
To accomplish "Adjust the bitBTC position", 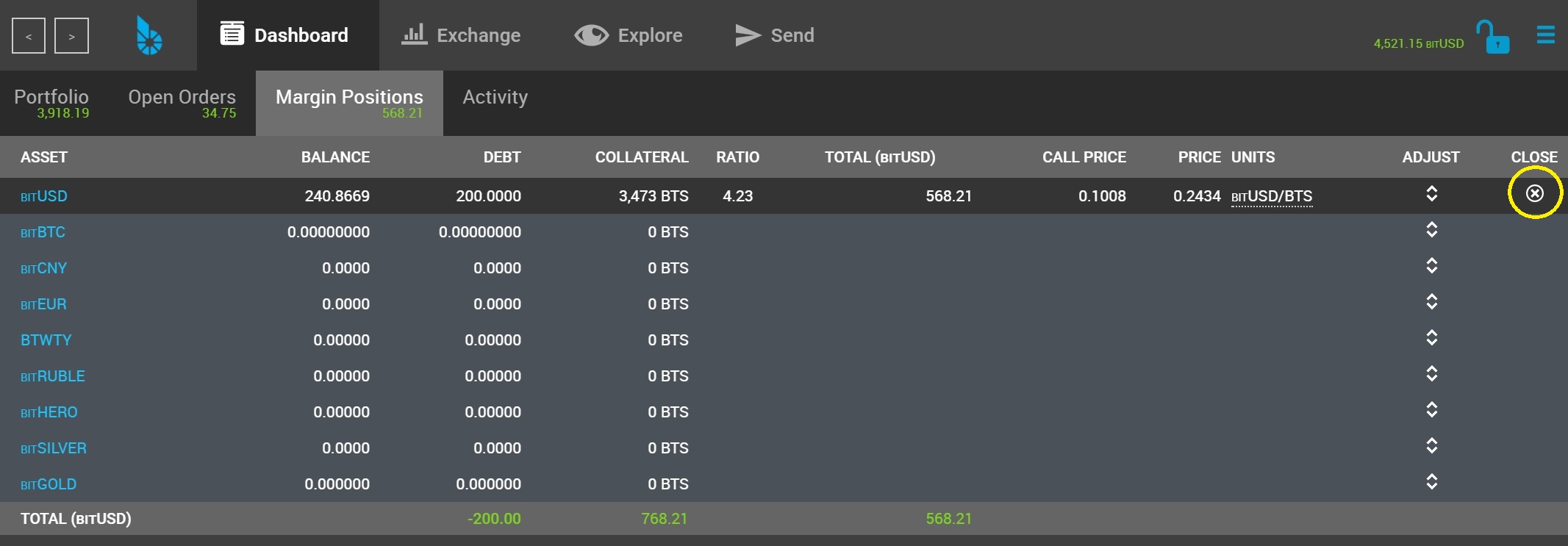I will pyautogui.click(x=1431, y=229).
